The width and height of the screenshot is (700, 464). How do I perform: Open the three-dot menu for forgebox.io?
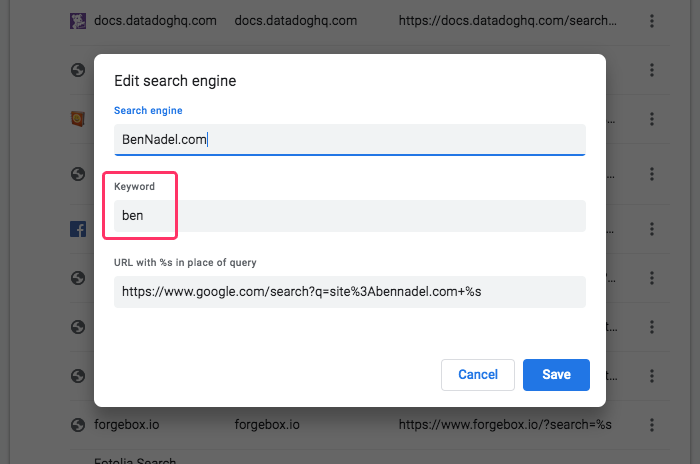[652, 424]
